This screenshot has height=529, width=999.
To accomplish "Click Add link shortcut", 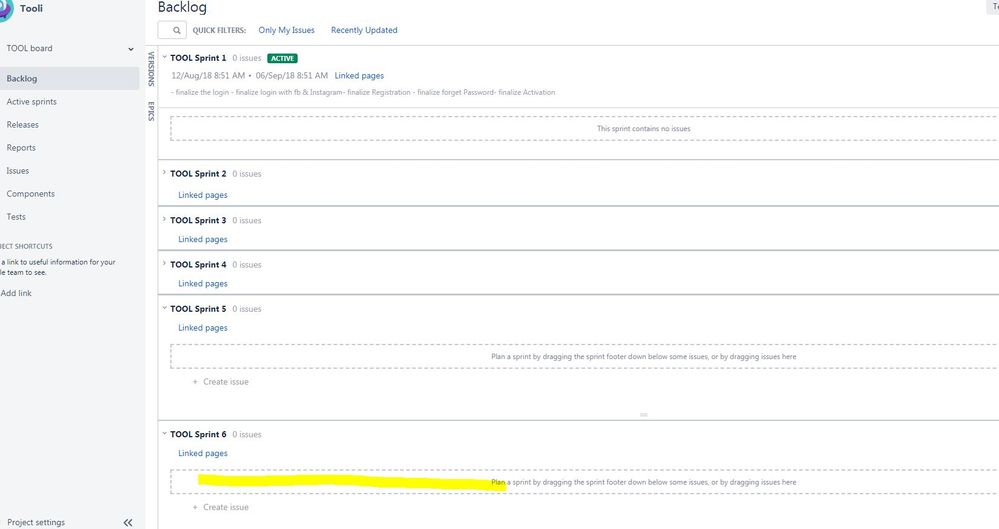I will 16,293.
